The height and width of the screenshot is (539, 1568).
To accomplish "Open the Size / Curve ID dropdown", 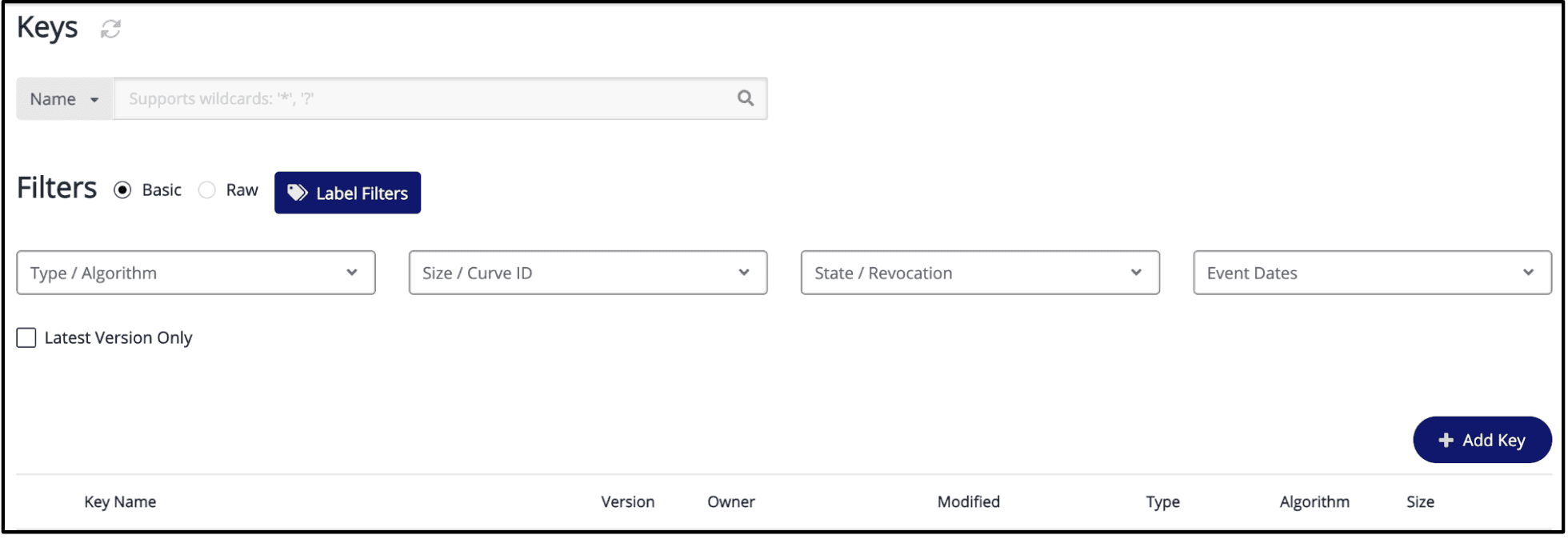I will (x=588, y=273).
